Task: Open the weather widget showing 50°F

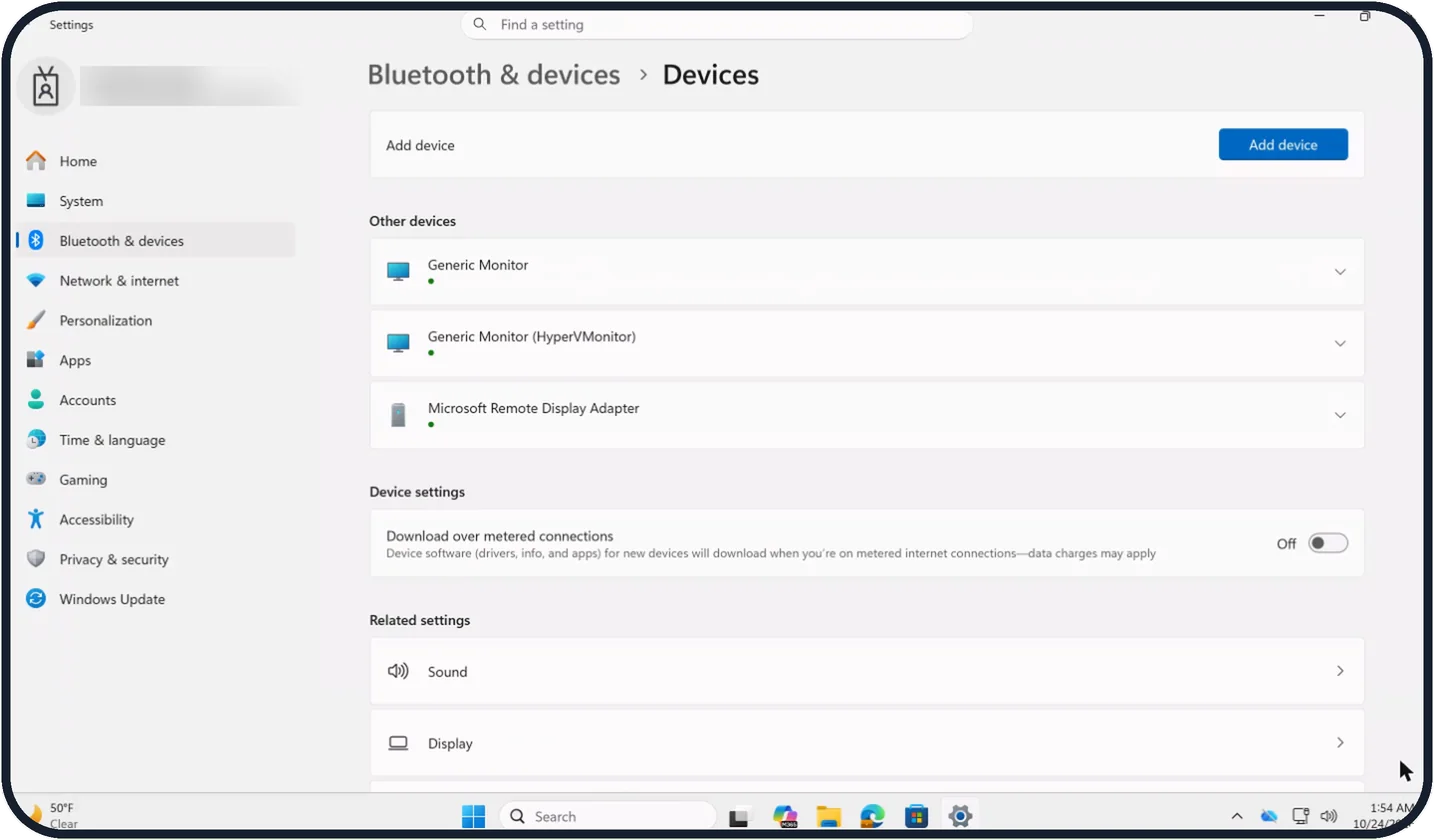Action: (x=52, y=816)
